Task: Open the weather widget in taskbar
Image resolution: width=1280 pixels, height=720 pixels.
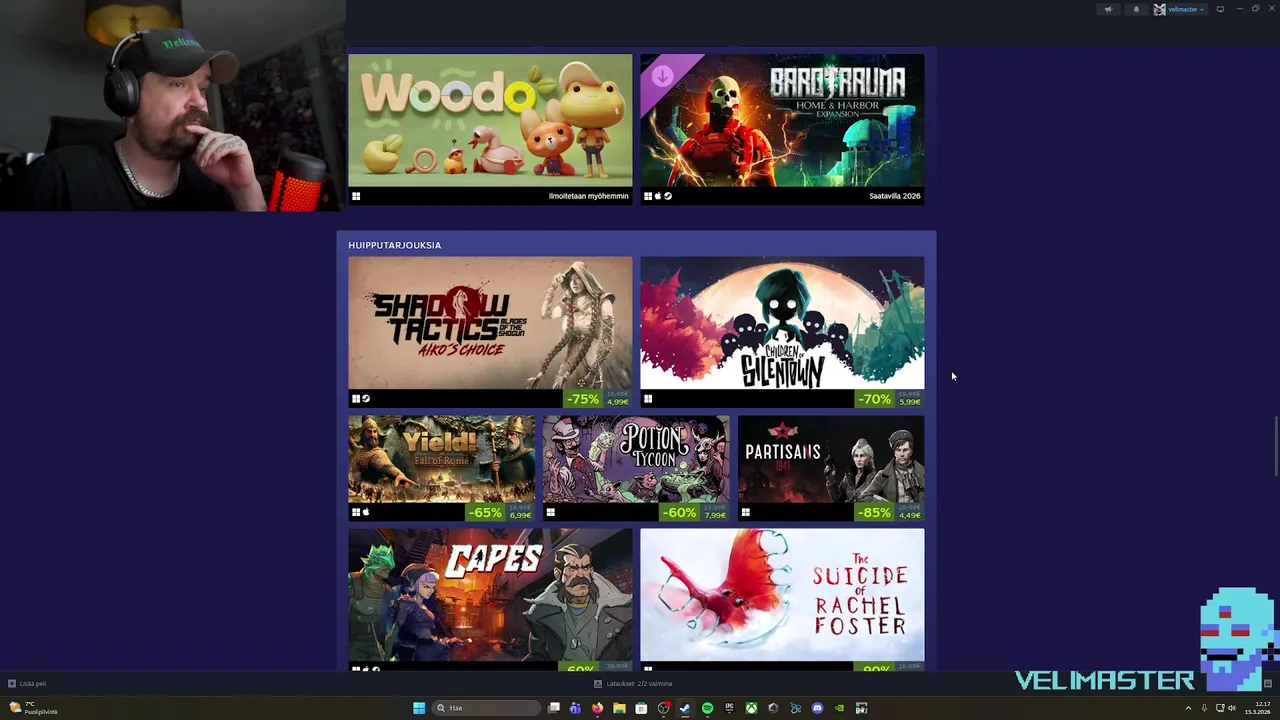Action: coord(33,708)
